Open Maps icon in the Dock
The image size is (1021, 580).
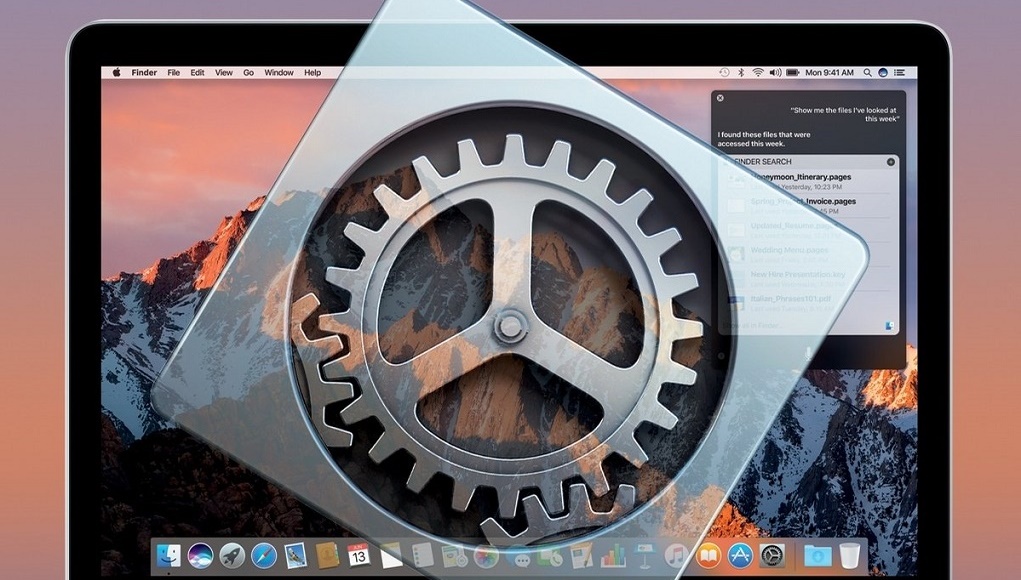point(454,556)
